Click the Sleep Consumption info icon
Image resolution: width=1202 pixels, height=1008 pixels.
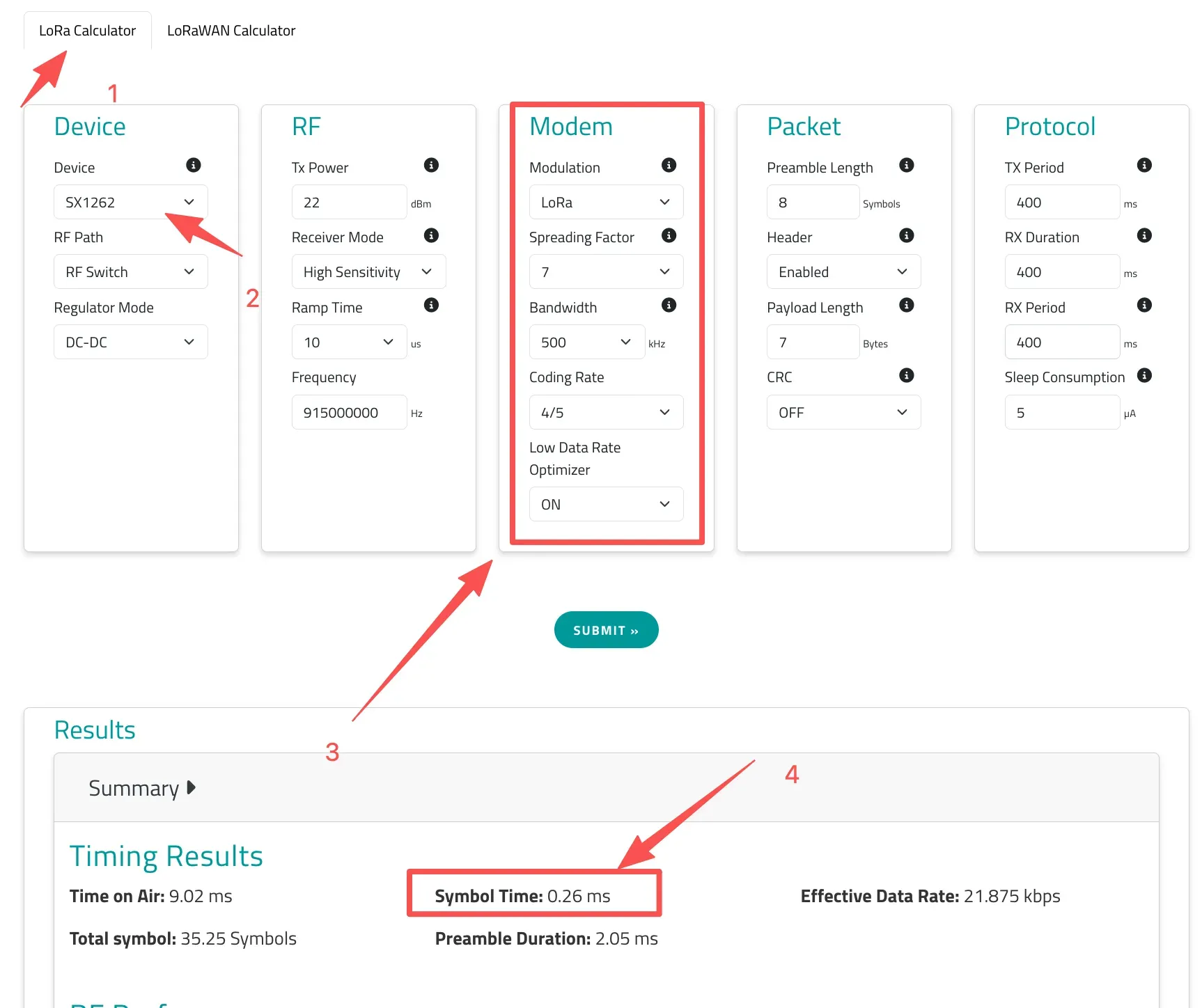tap(1144, 375)
